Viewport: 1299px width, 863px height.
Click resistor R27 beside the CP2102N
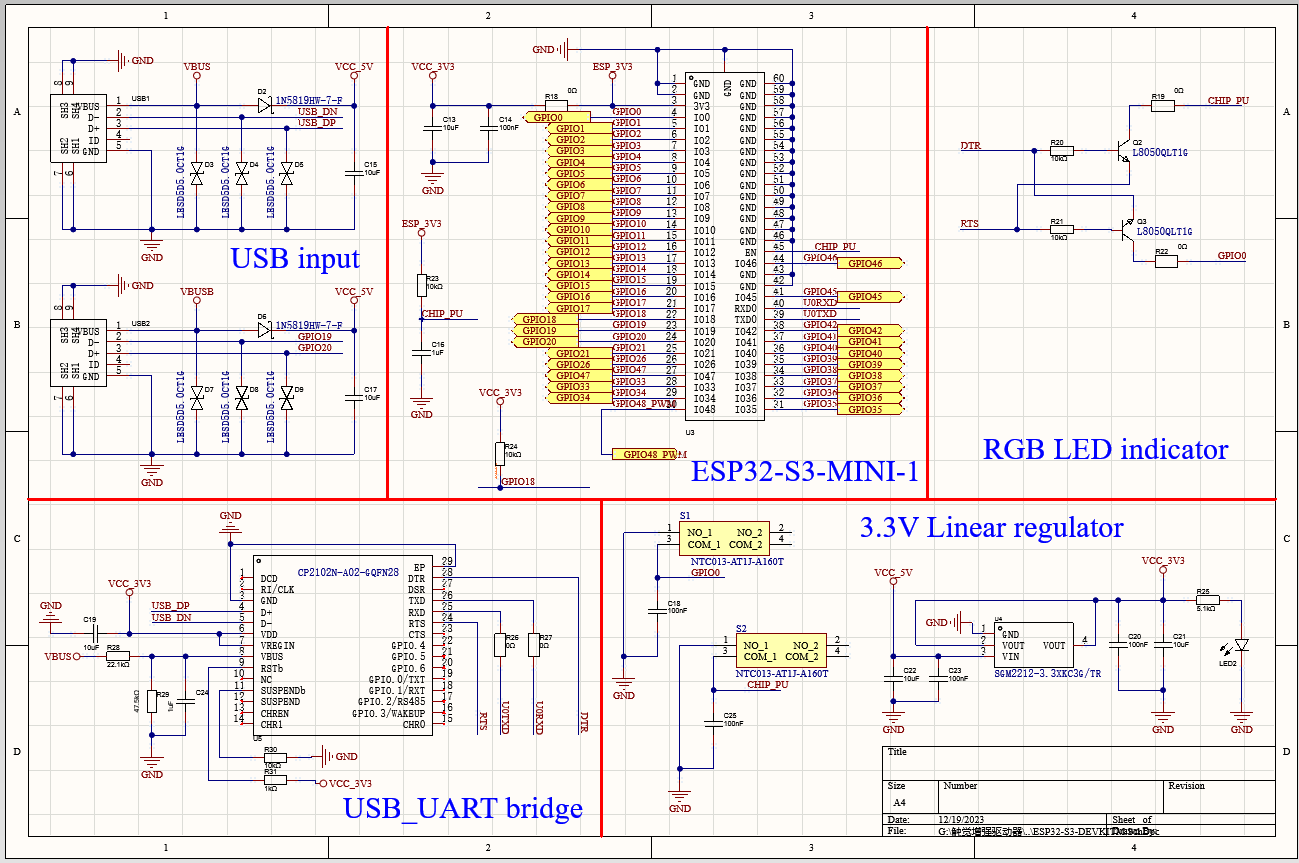coord(534,645)
